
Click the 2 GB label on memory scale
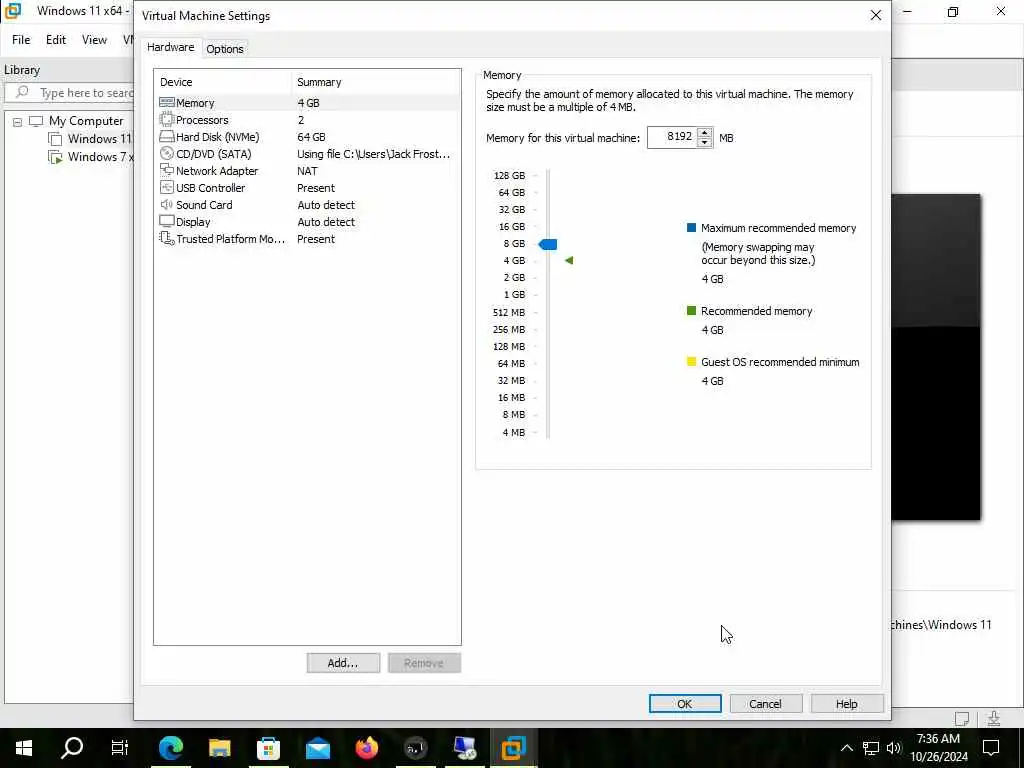[514, 278]
